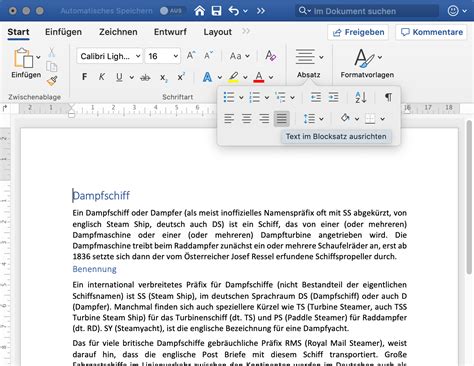This screenshot has width=474, height=366.
Task: Open the Calibri Light font name dropdown
Action: (x=110, y=56)
